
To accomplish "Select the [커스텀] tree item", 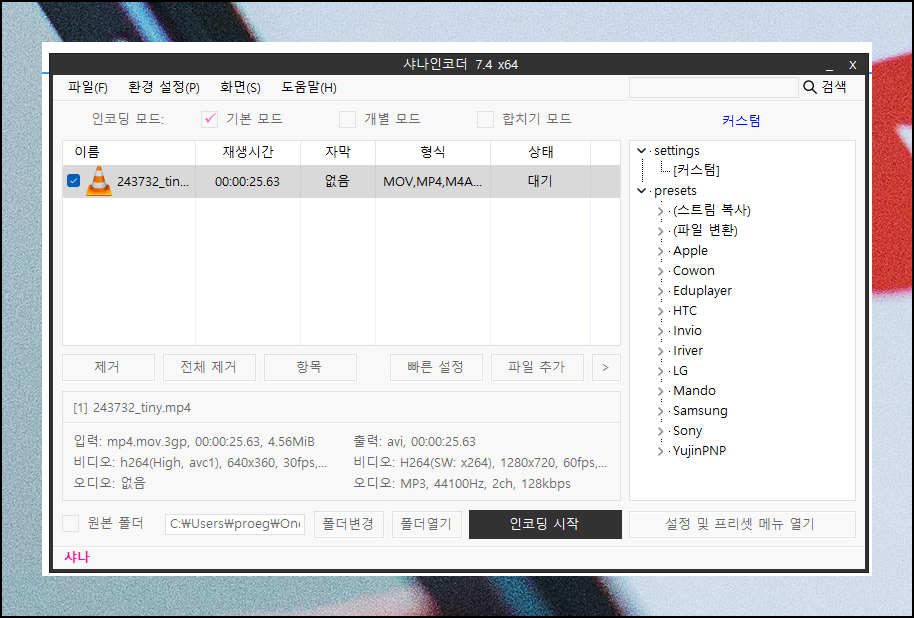I will (697, 171).
